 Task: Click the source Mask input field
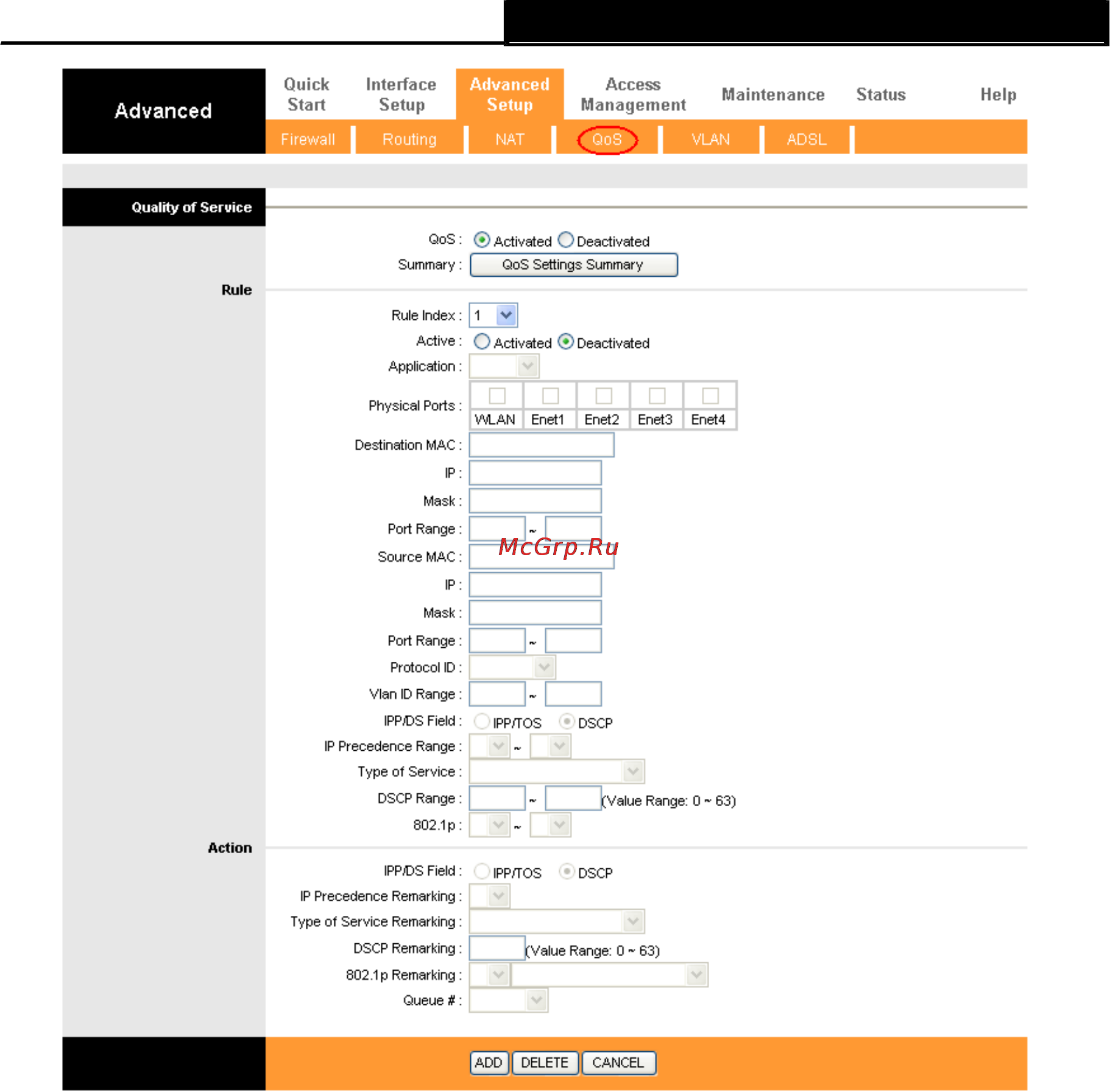[x=536, y=612]
